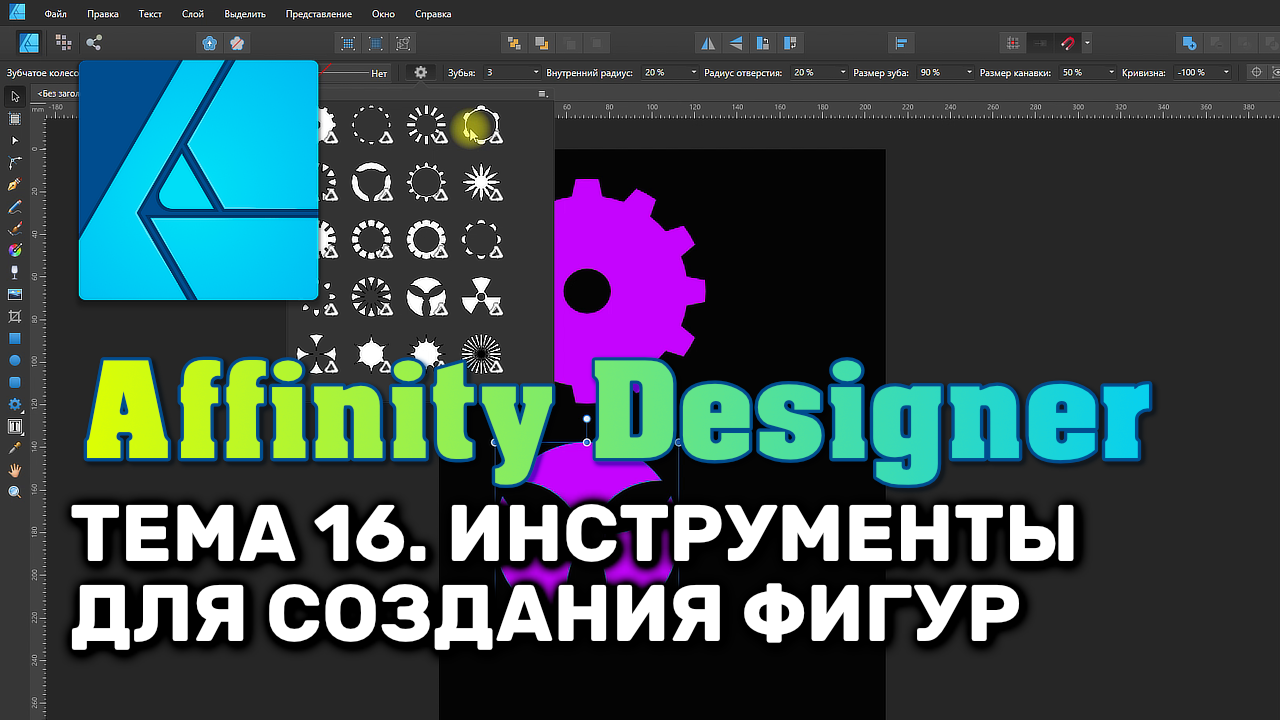
Task: Open the Справка menu
Action: pos(432,14)
